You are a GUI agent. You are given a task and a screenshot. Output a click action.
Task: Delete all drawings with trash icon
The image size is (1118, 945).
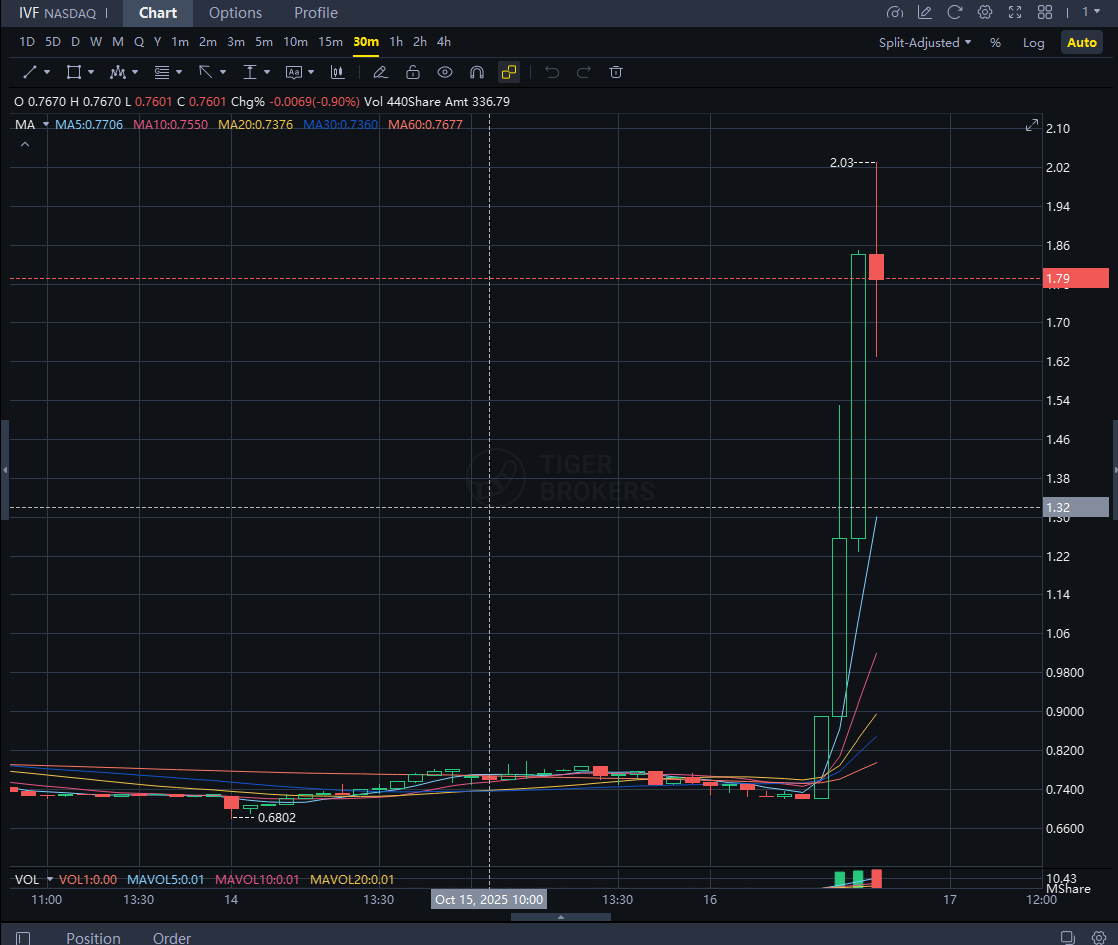click(616, 72)
